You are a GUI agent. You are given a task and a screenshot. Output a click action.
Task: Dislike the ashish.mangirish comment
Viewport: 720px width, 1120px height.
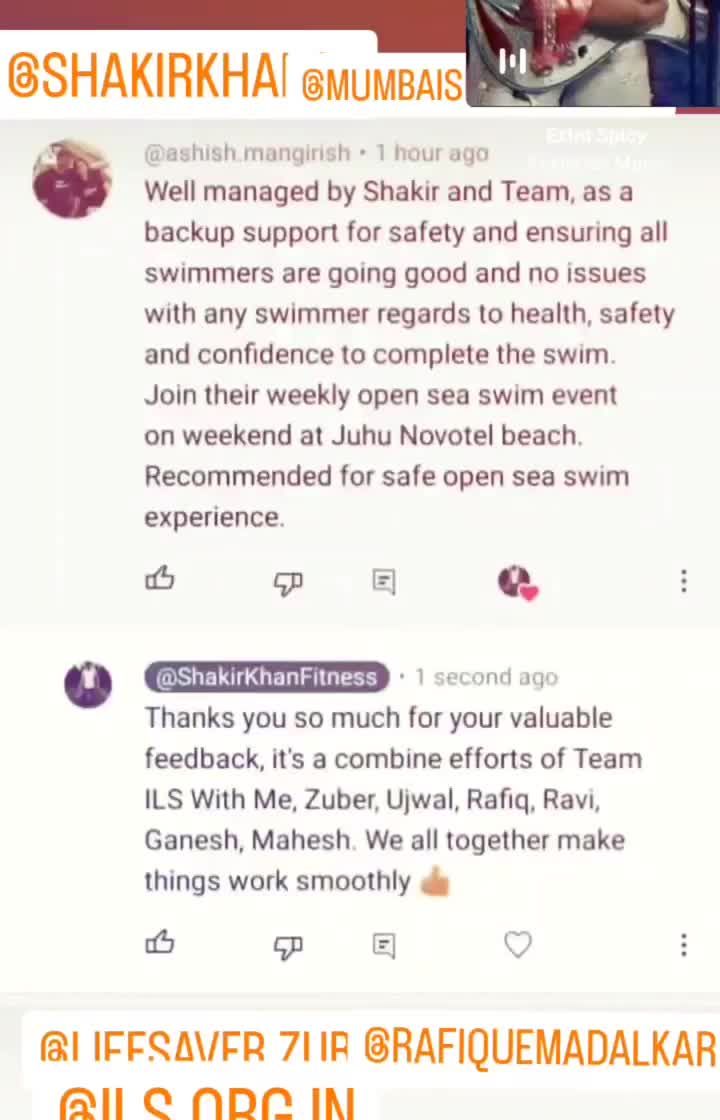coord(288,584)
